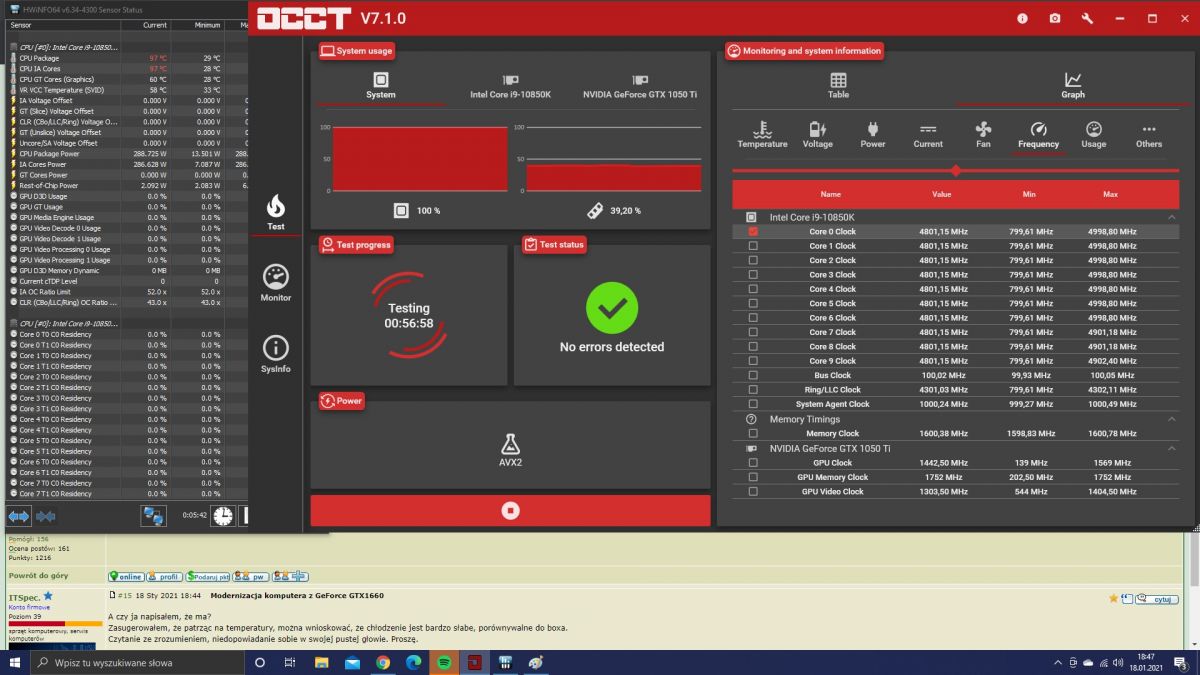Show Temperature sensors in the monitoring panel
Image resolution: width=1200 pixels, height=675 pixels.
coord(762,135)
